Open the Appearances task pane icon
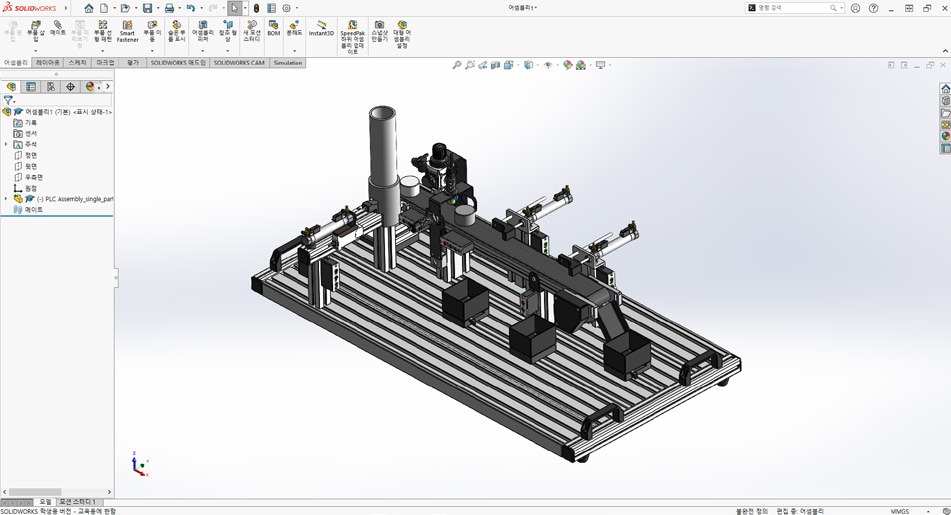The image size is (951, 515). (945, 136)
